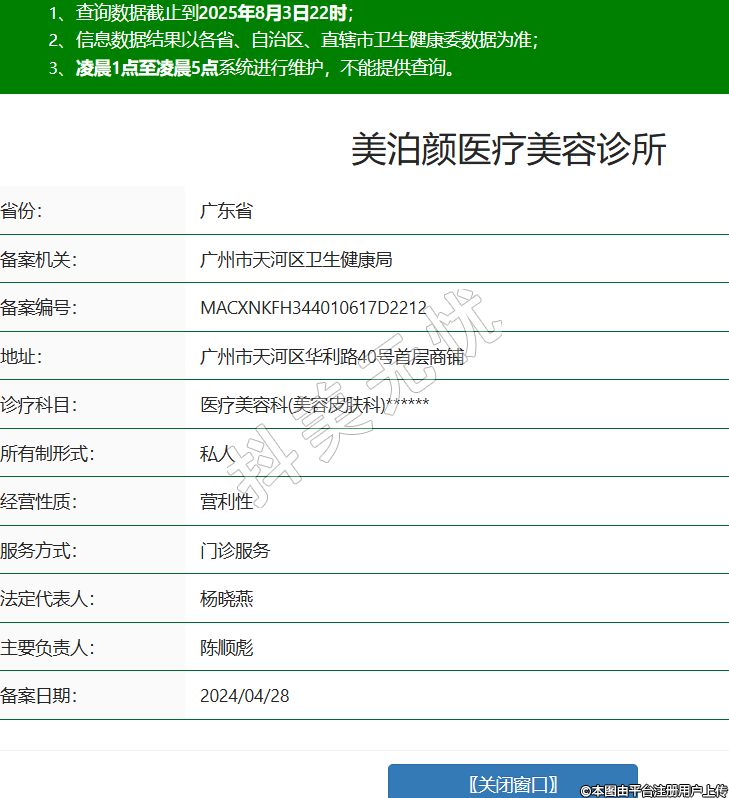
Task: Click the clinic title 美泊颜医疗美容诊所
Action: pos(508,150)
